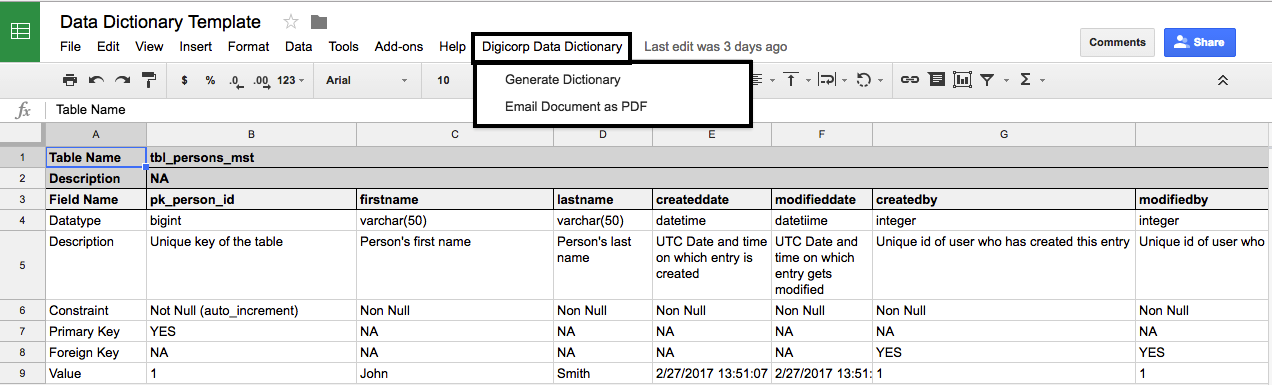Image resolution: width=1272 pixels, height=385 pixels.
Task: Click the Print icon in toolbar
Action: (x=70, y=80)
